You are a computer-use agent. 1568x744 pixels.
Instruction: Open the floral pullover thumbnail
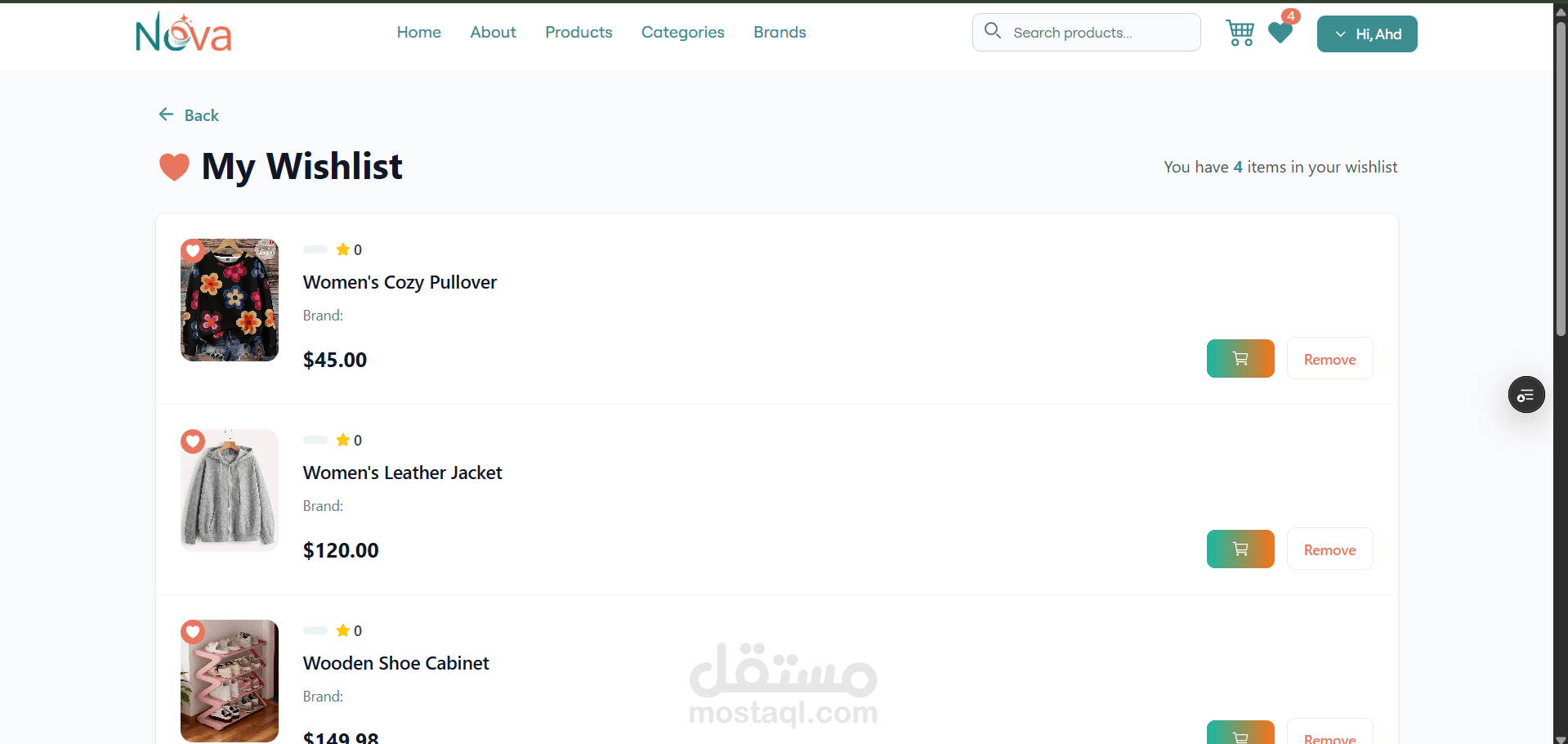coord(230,300)
